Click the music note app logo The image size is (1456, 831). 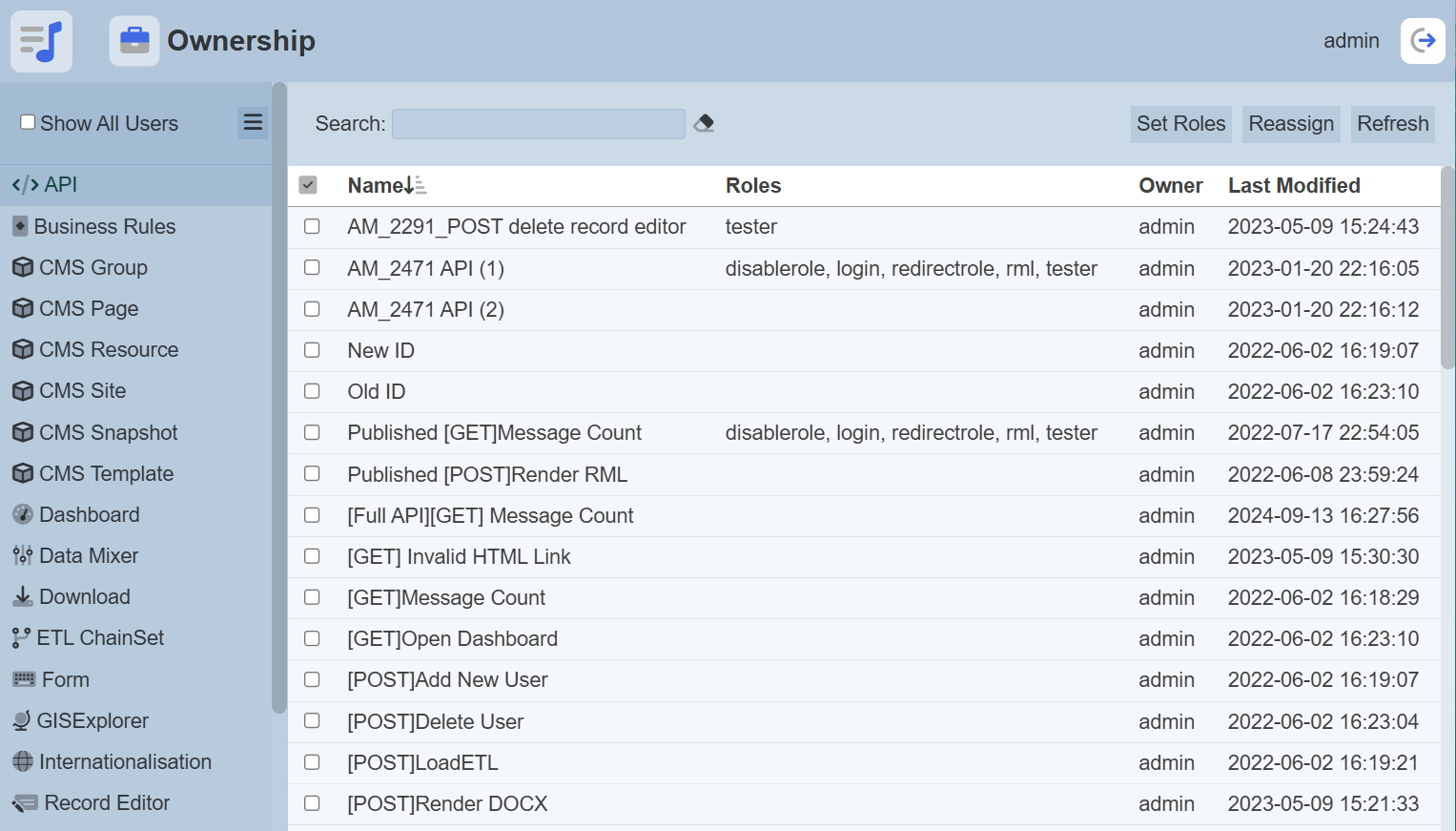tap(41, 41)
